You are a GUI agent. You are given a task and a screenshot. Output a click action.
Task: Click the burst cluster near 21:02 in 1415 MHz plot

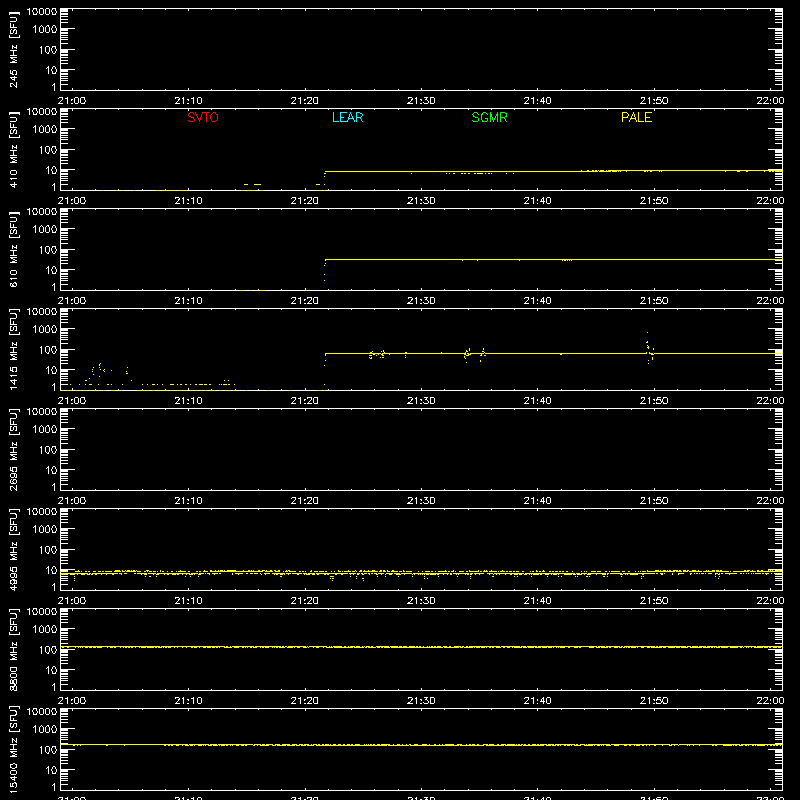tap(98, 370)
